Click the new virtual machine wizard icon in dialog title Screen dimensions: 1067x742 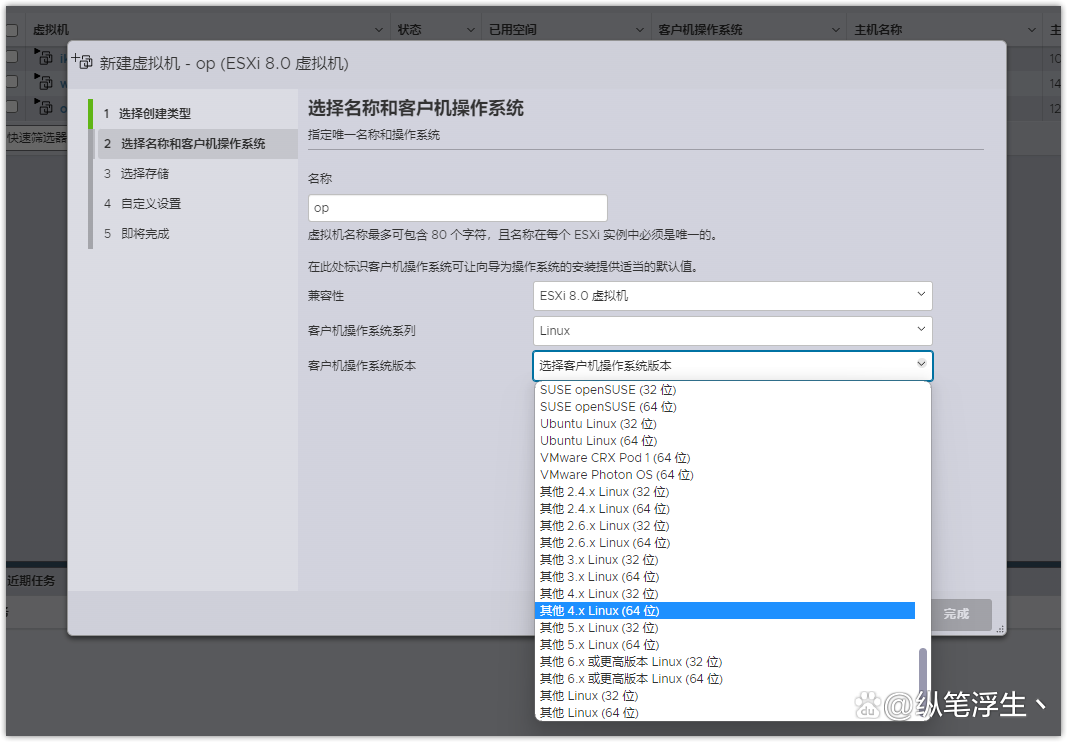coord(83,61)
